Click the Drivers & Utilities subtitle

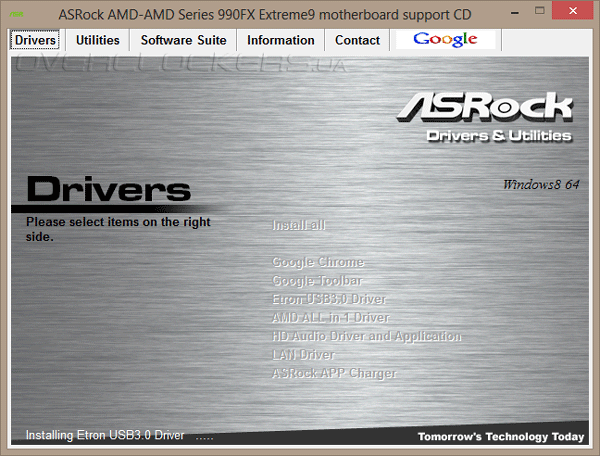(x=499, y=136)
